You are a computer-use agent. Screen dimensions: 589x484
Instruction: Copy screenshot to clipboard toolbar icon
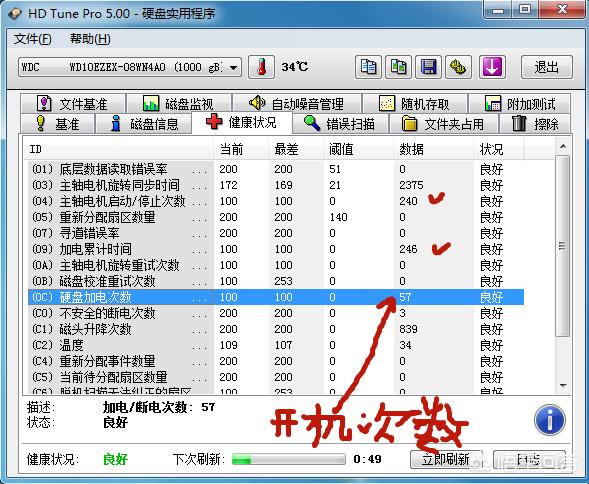point(398,67)
